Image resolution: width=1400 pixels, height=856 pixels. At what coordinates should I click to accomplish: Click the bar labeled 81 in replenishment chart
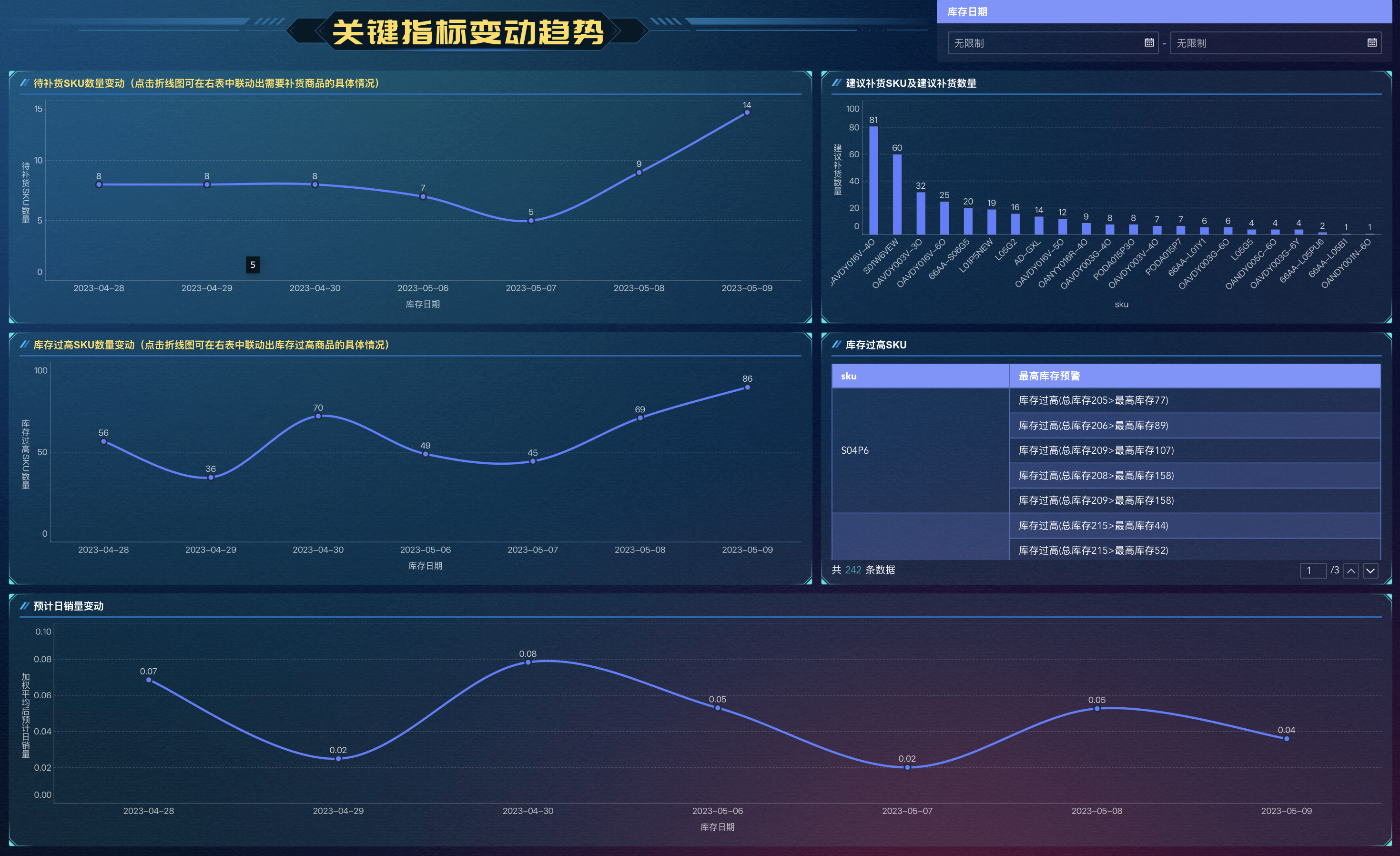873,180
